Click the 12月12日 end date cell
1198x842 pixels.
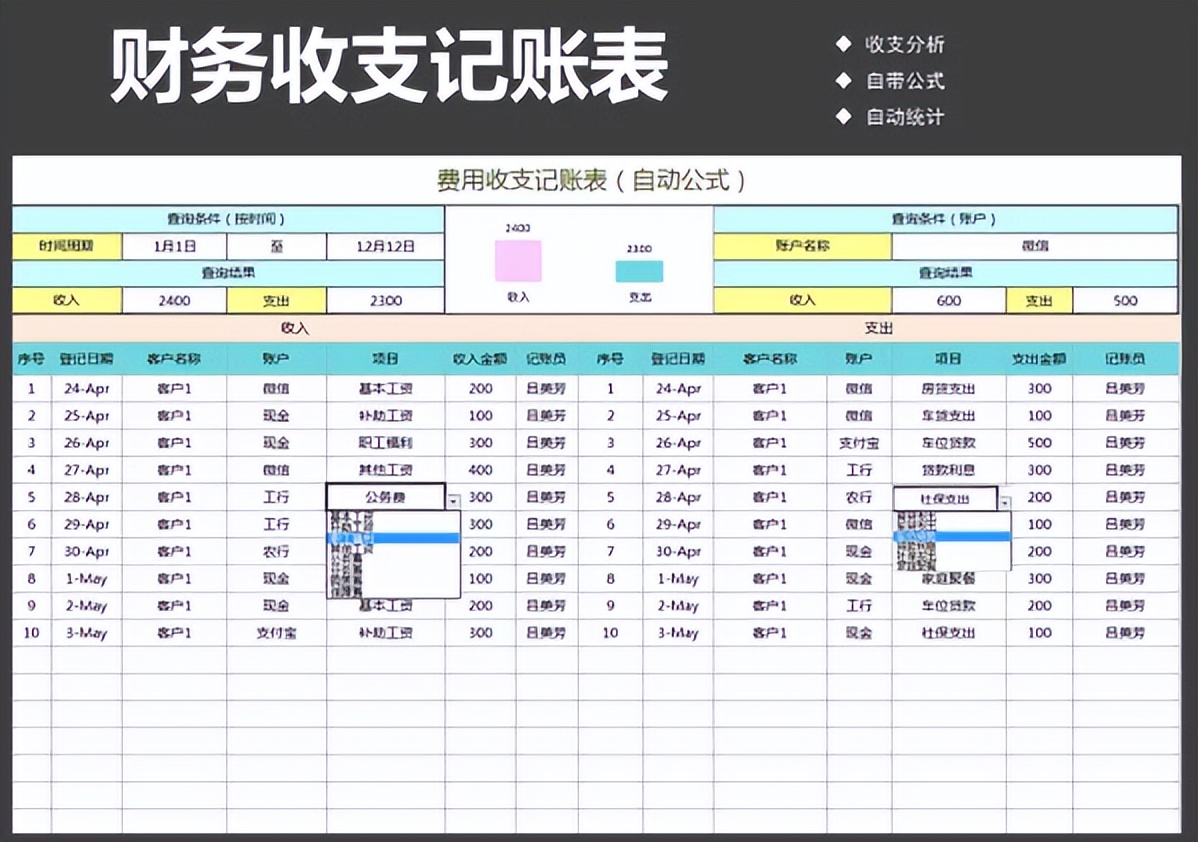(x=385, y=245)
